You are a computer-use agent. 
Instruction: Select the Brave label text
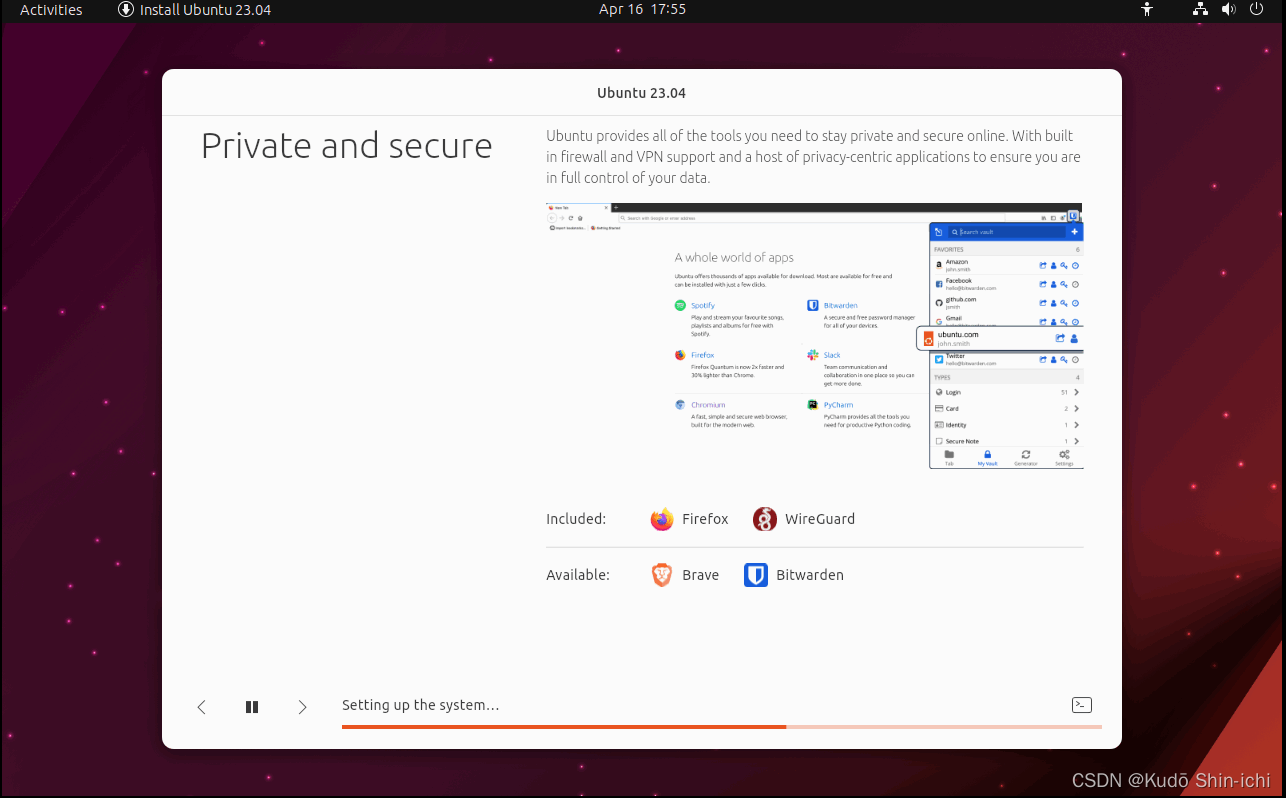700,575
